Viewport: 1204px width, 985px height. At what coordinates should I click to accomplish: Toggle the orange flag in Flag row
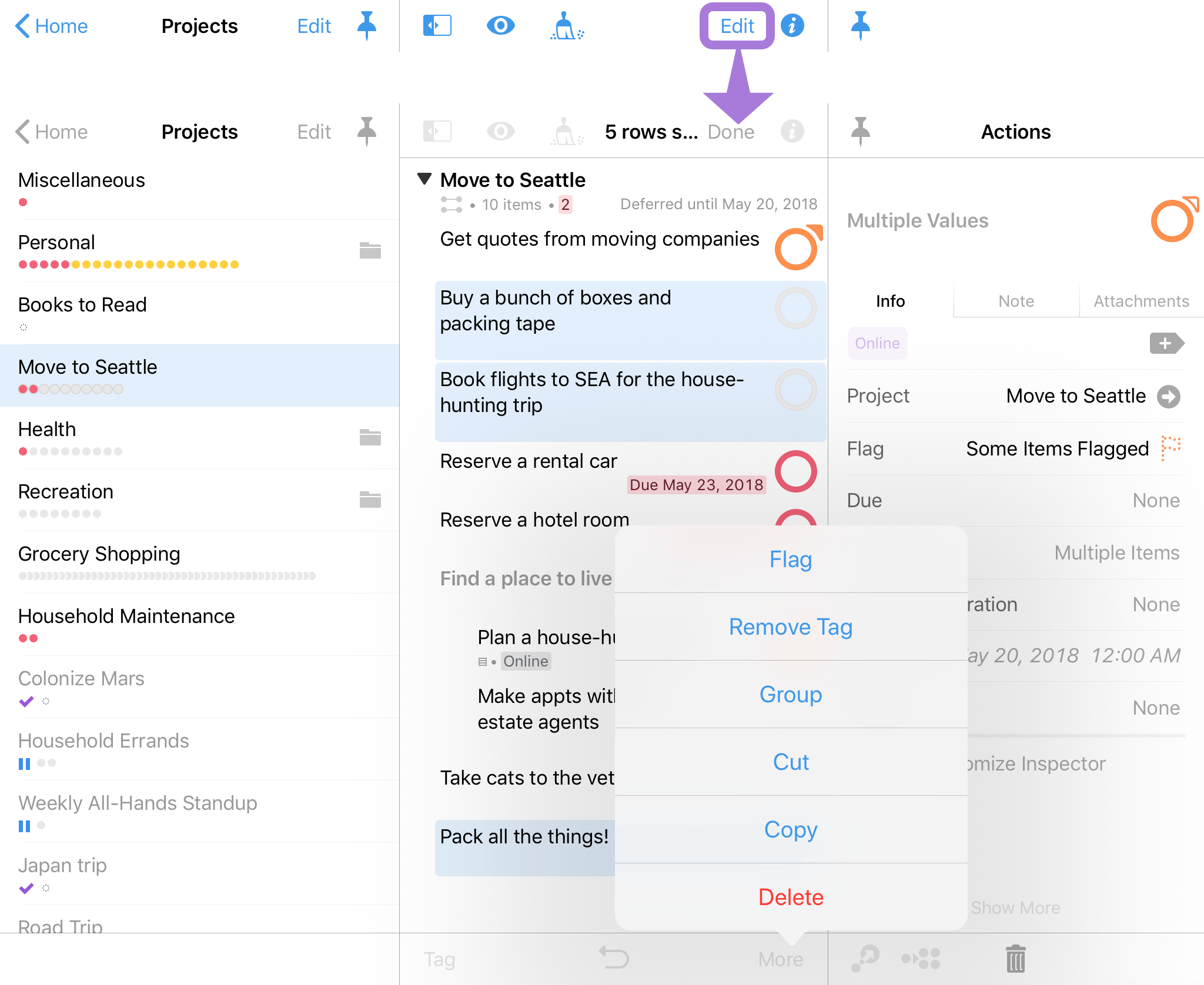click(1170, 448)
